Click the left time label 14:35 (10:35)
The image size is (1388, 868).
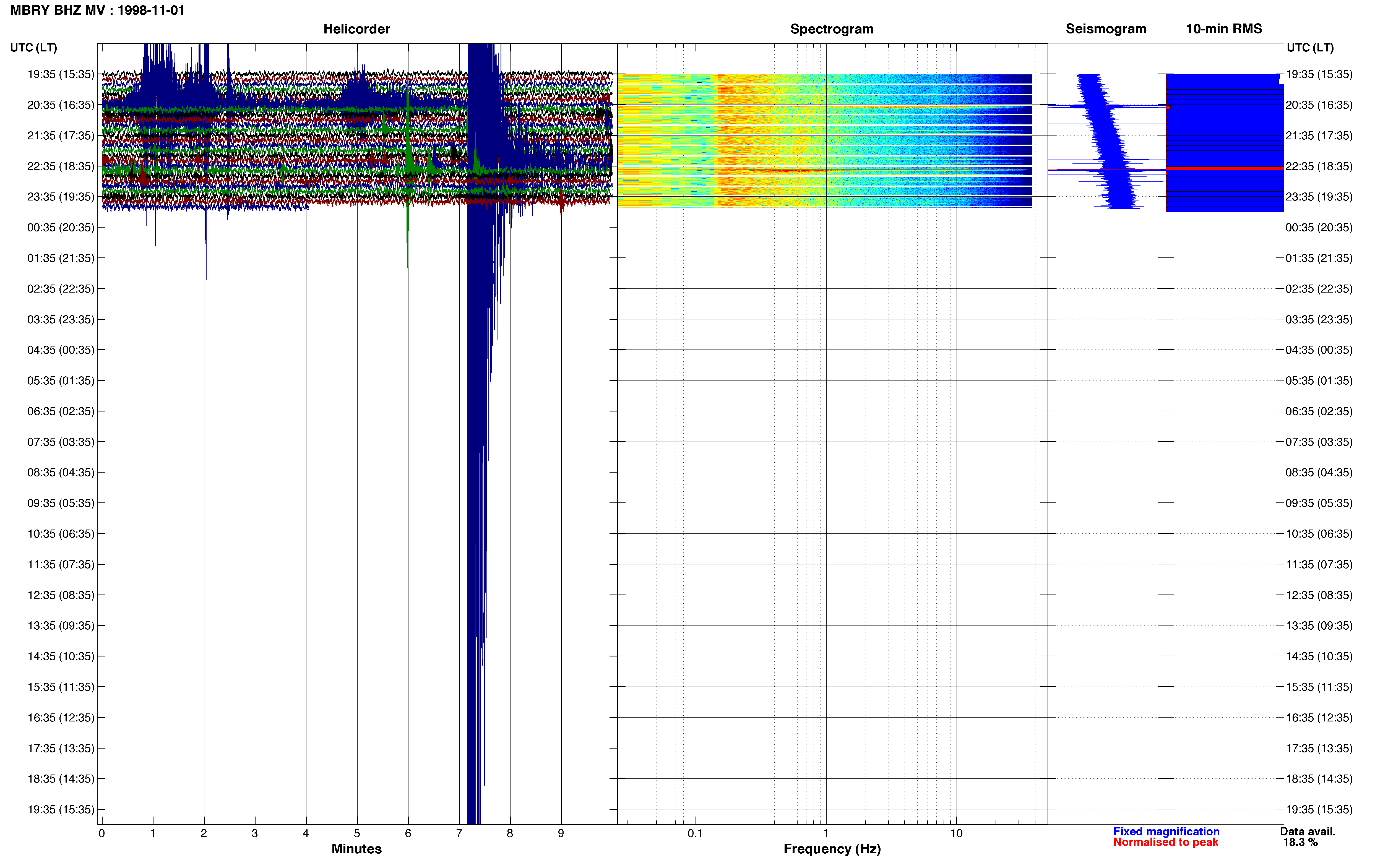(61, 656)
